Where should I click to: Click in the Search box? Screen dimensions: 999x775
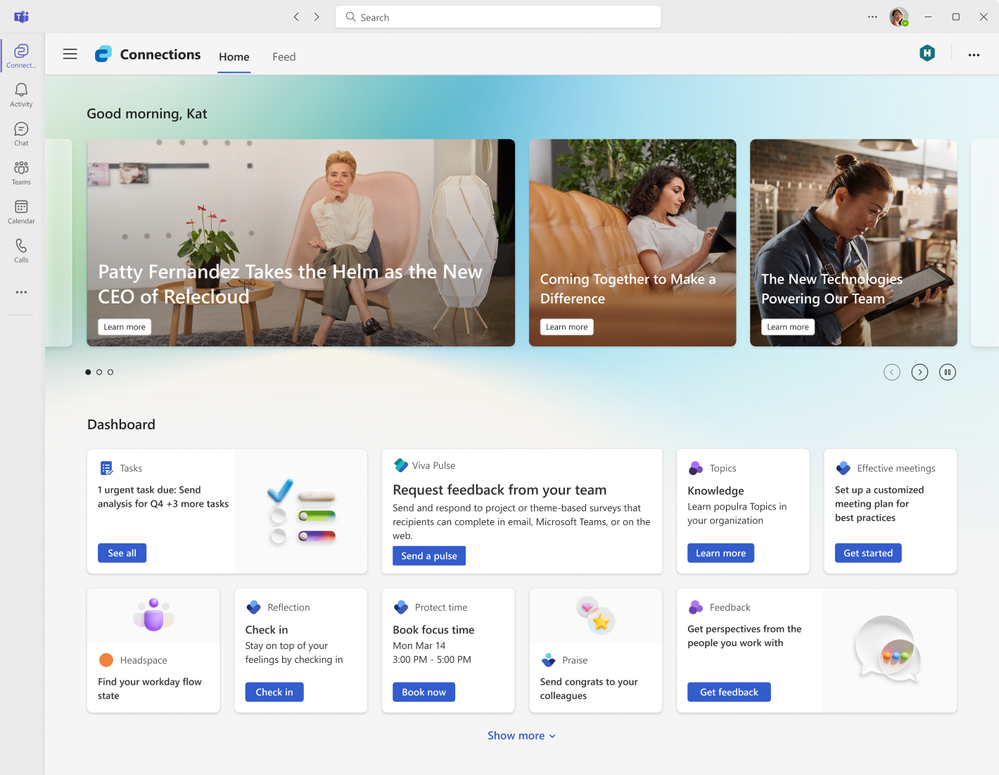tap(498, 17)
